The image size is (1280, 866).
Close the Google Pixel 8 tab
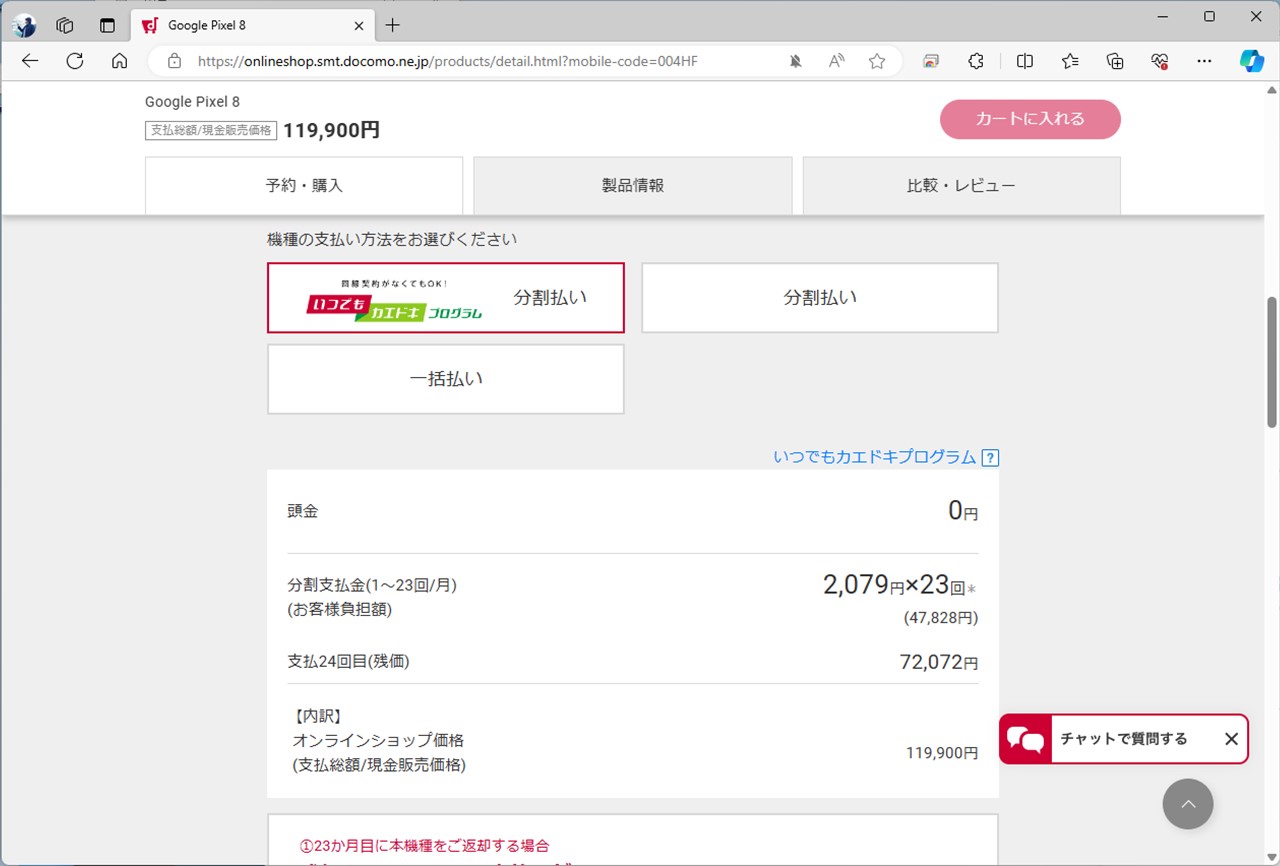(x=359, y=25)
